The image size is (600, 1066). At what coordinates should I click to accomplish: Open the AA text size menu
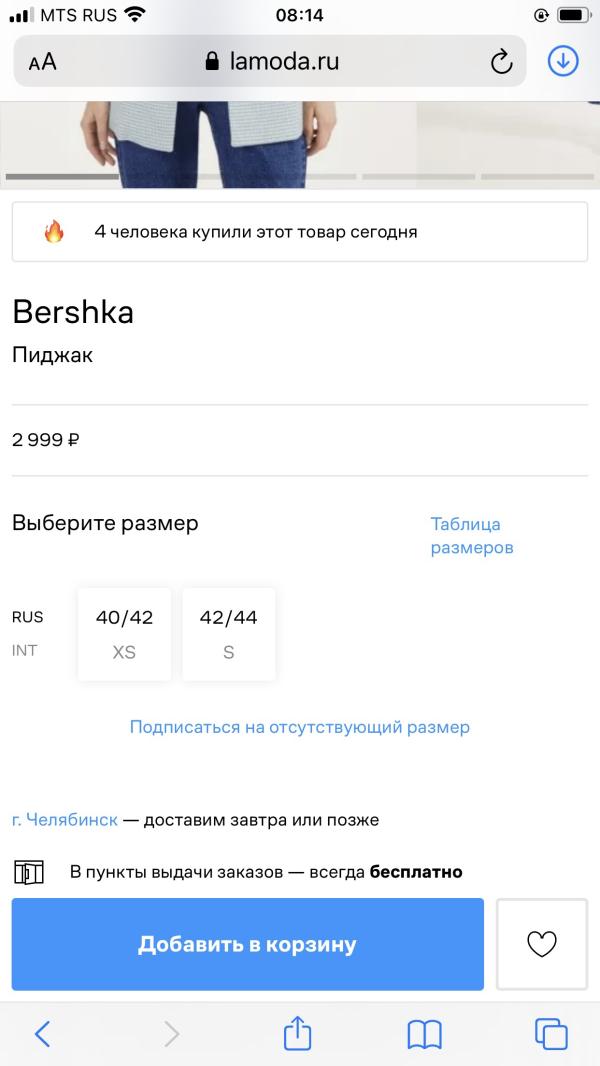click(x=43, y=62)
